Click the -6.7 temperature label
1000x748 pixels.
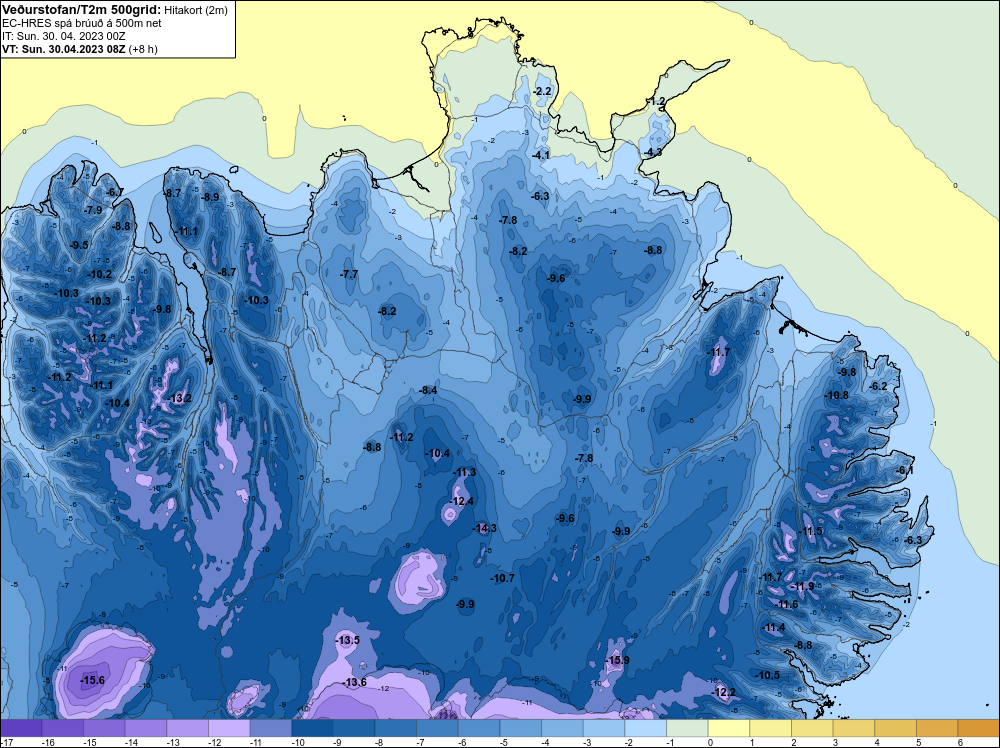[115, 192]
